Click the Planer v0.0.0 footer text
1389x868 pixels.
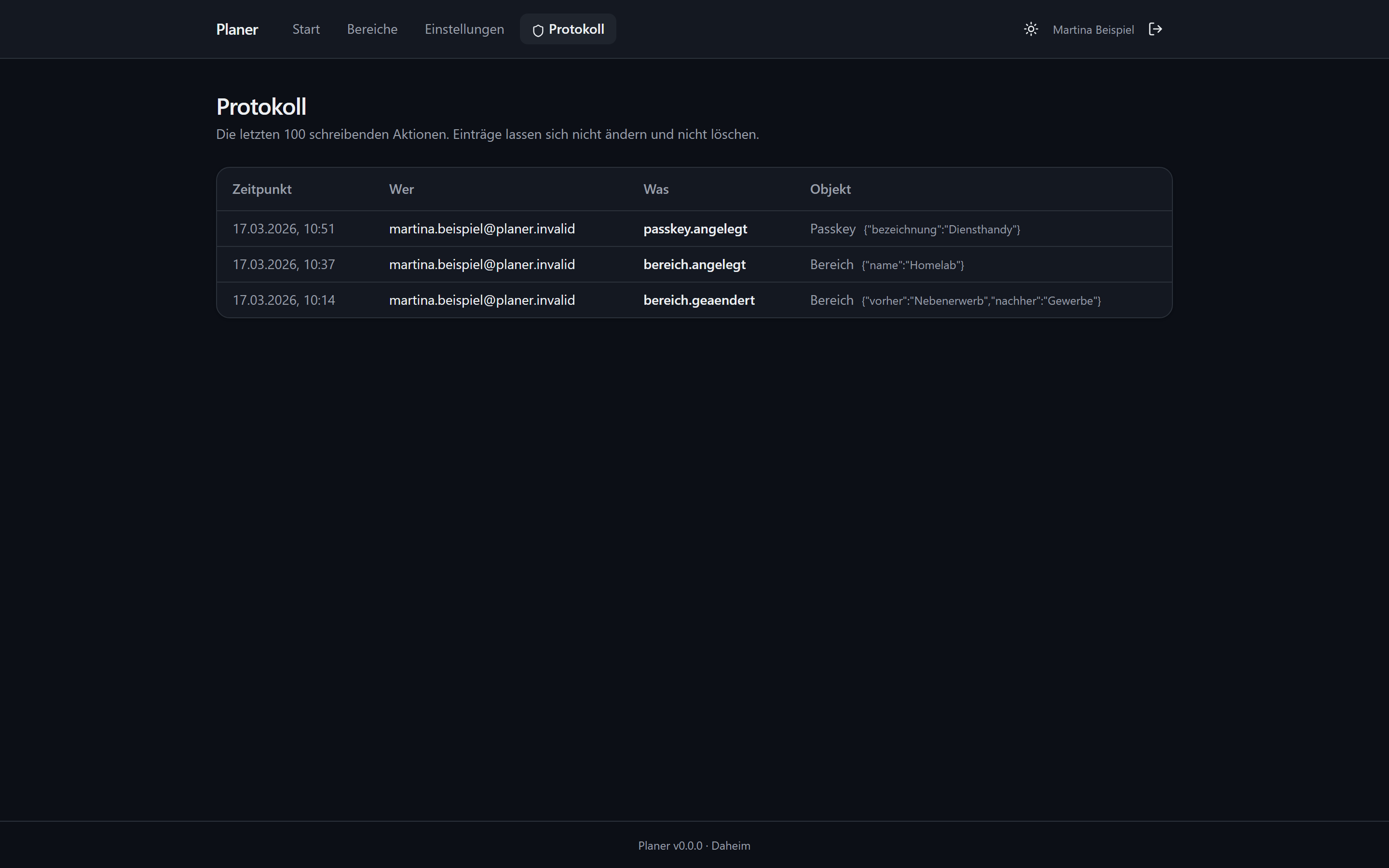670,846
